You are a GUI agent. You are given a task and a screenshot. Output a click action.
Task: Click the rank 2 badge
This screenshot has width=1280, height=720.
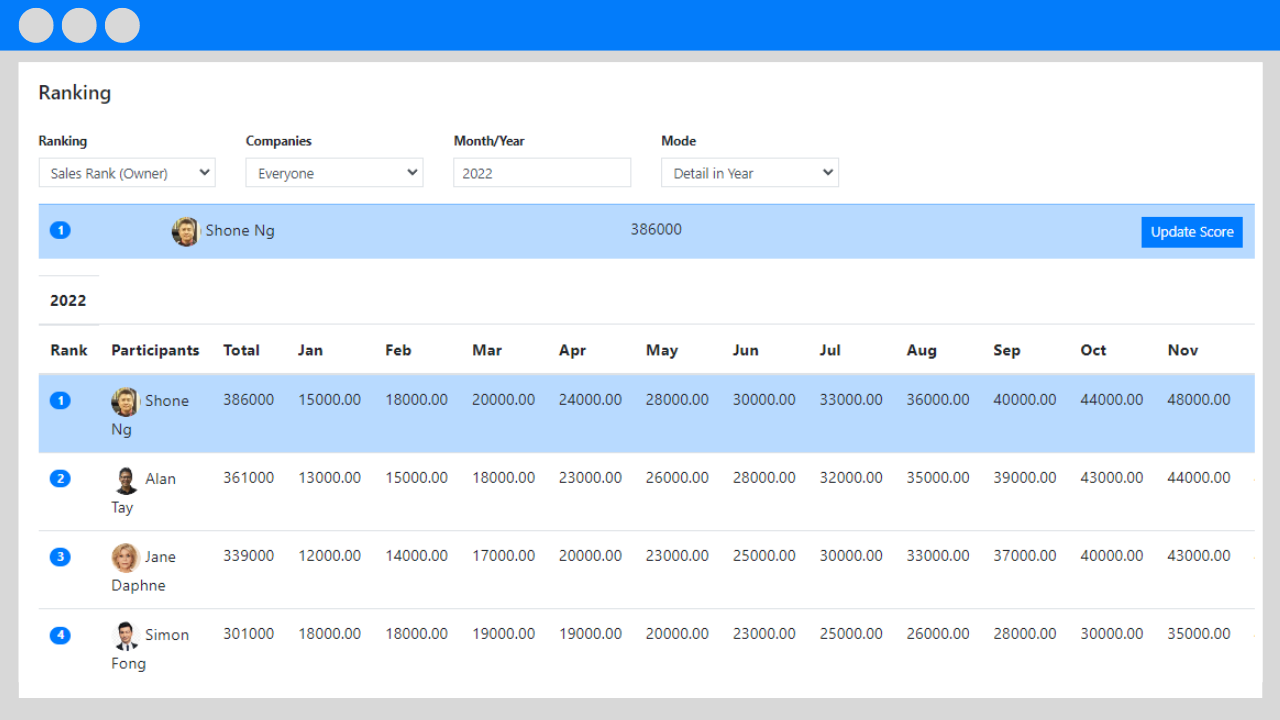[x=60, y=478]
